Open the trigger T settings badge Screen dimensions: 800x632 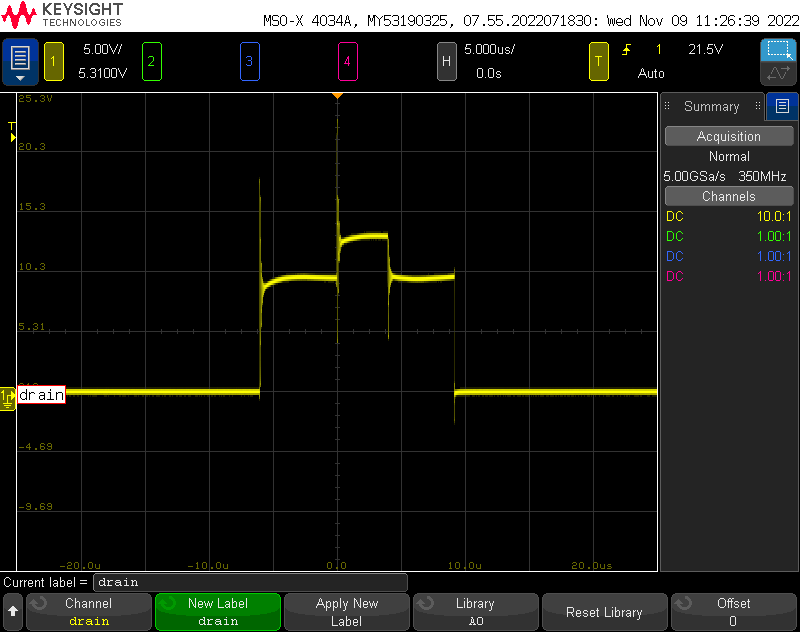[x=599, y=61]
